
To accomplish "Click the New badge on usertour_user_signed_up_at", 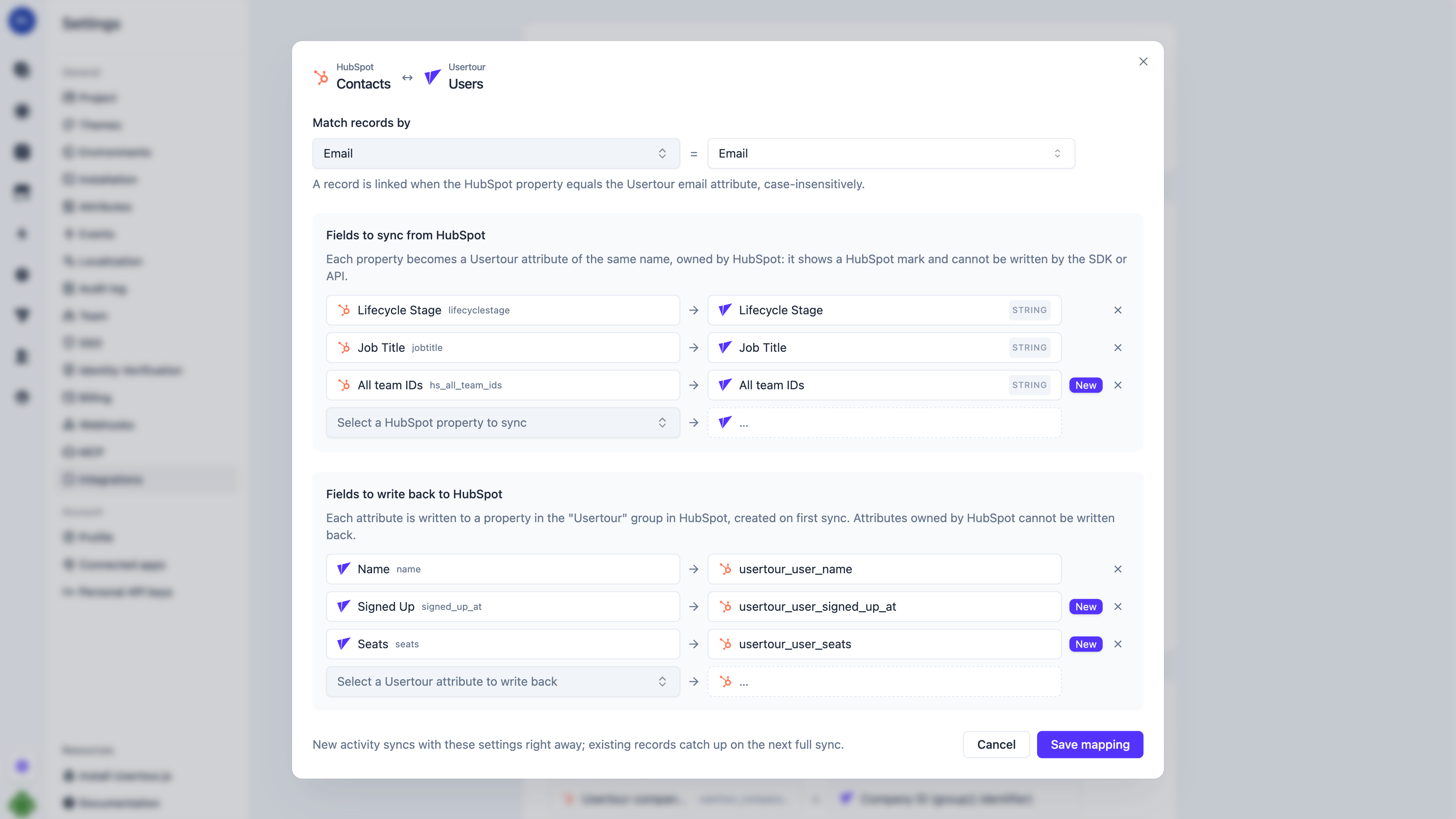I will point(1085,606).
